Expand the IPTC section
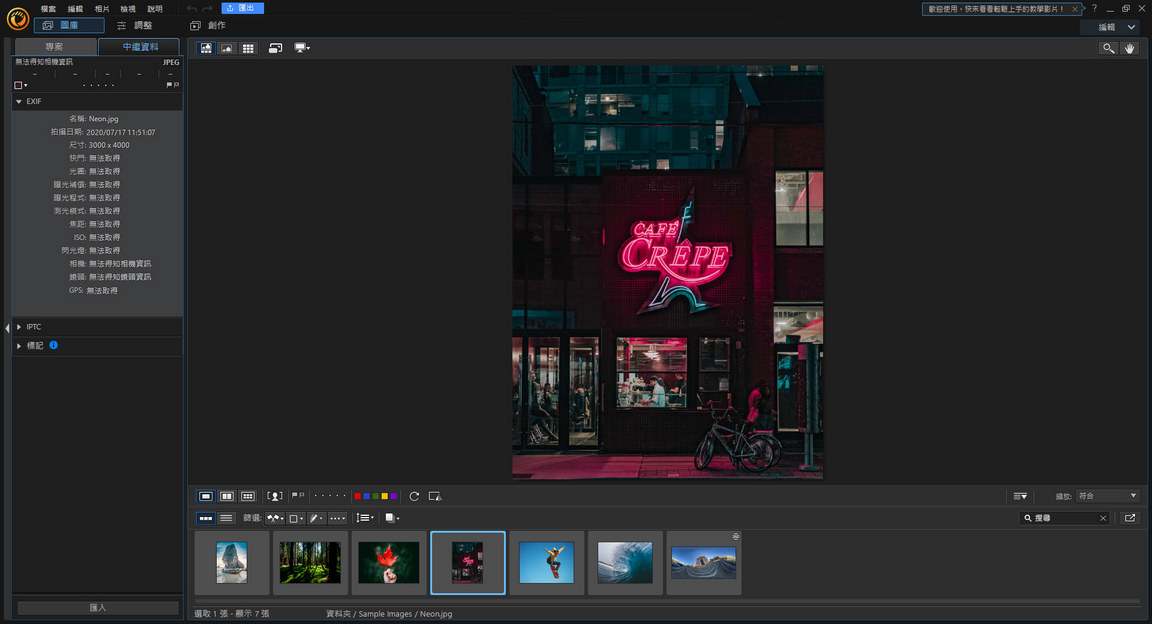 click(x=18, y=326)
